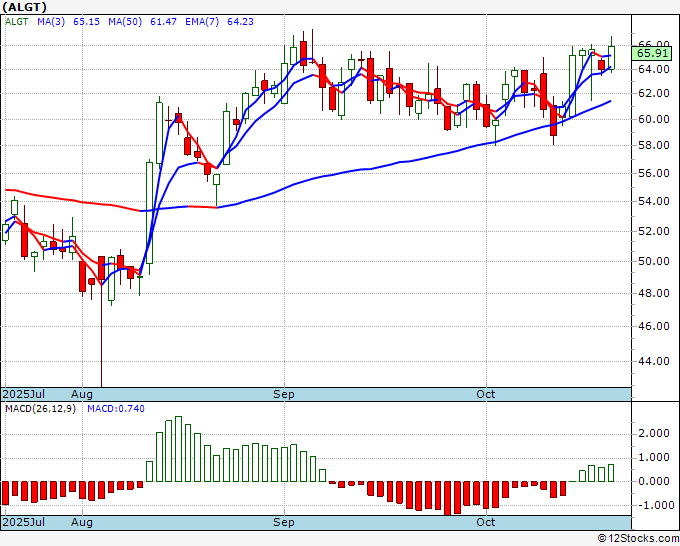Click the MA(3) value 65.15
Screen dimensions: 680x546
(x=86, y=22)
